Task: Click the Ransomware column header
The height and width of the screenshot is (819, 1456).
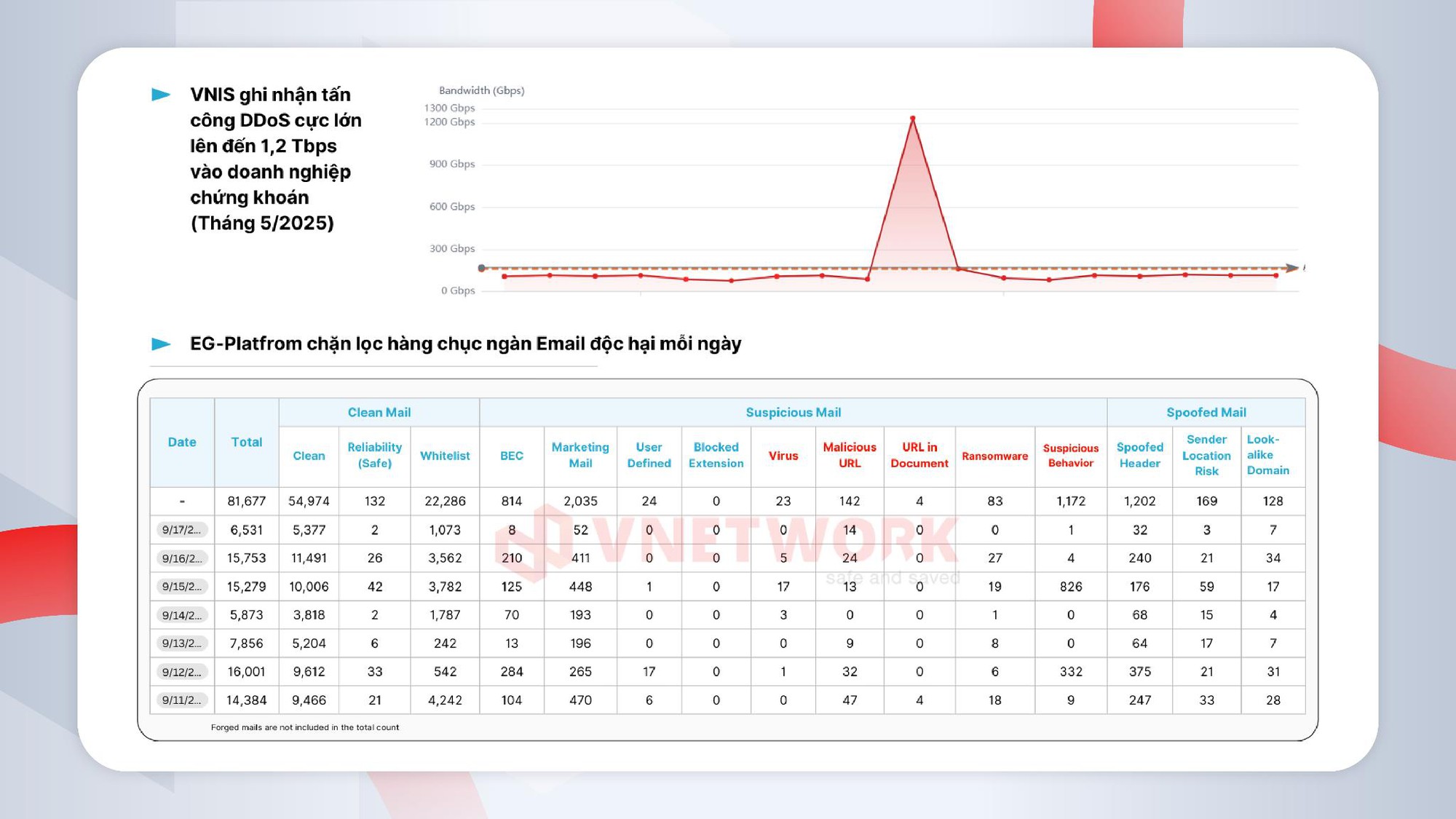Action: [994, 456]
